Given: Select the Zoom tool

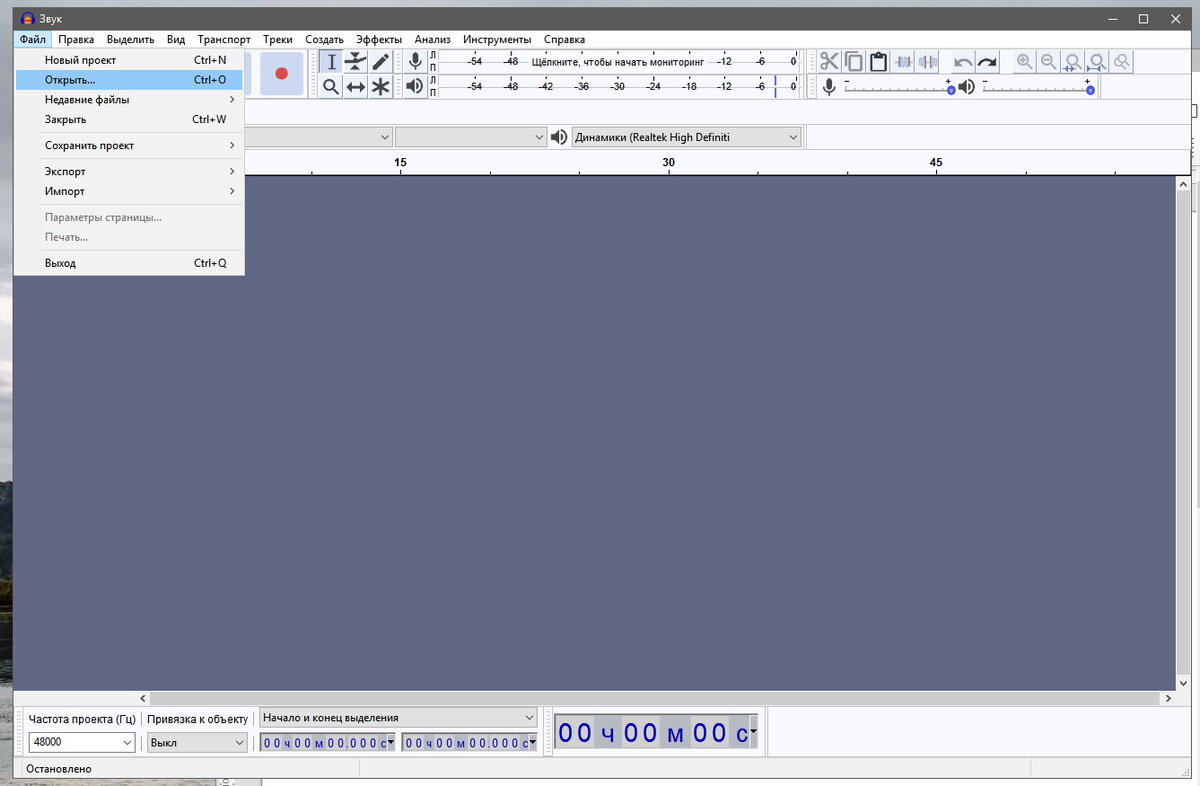Looking at the screenshot, I should (x=330, y=86).
